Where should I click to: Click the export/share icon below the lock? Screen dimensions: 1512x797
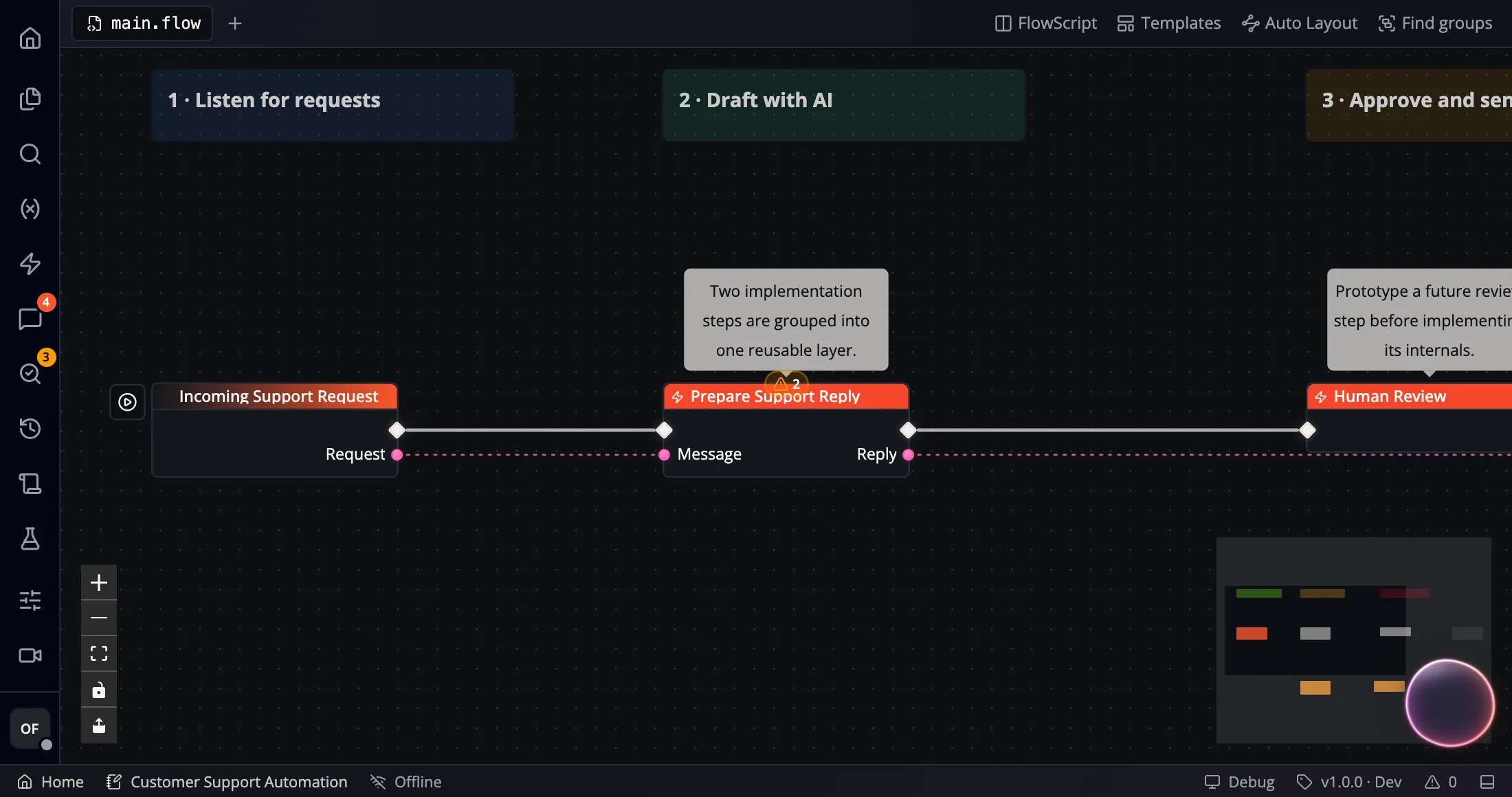(99, 726)
